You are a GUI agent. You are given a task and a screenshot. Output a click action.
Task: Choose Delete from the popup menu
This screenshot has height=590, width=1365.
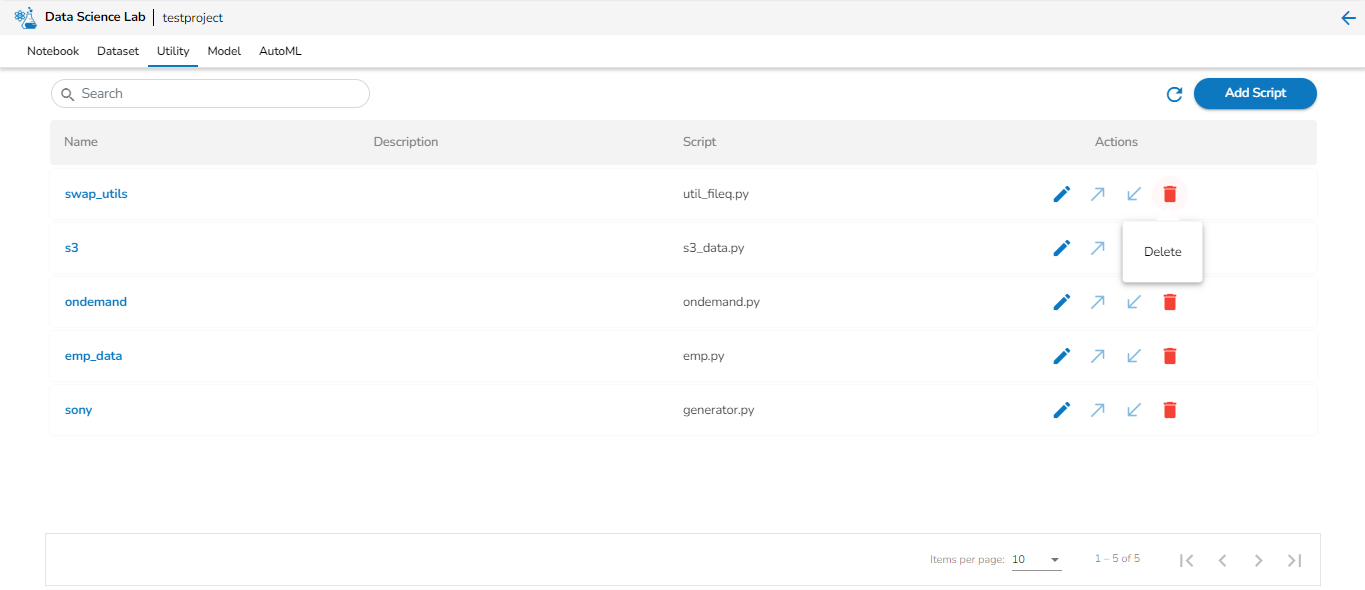coord(1163,252)
